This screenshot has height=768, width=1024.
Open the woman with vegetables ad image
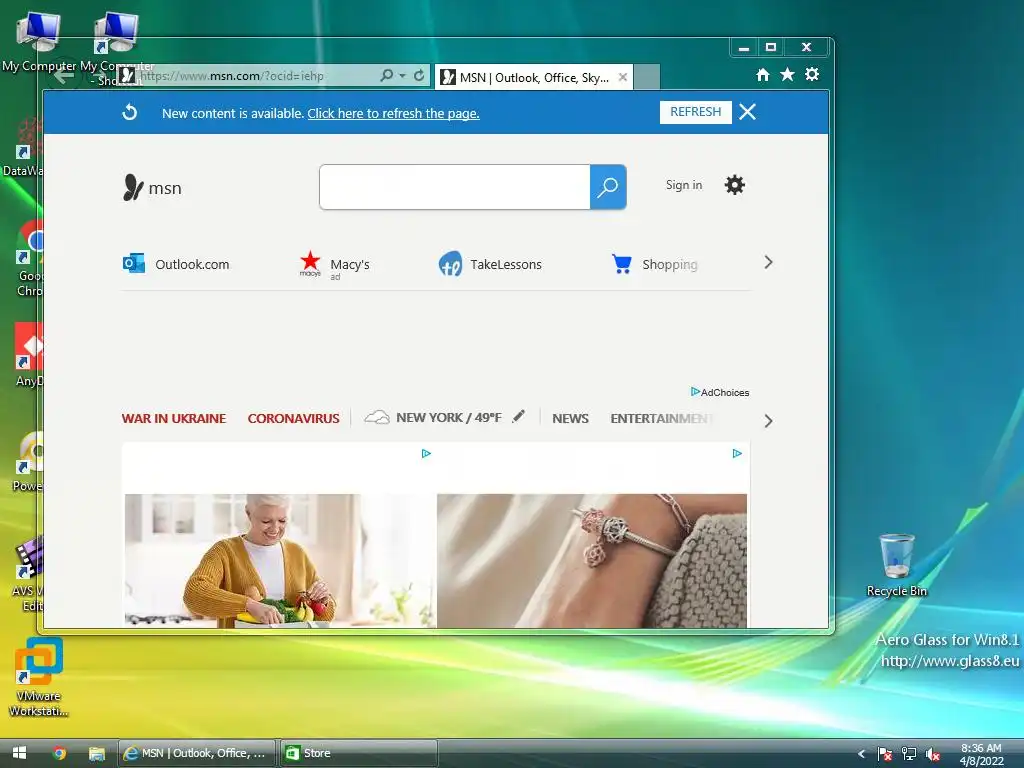(280, 560)
